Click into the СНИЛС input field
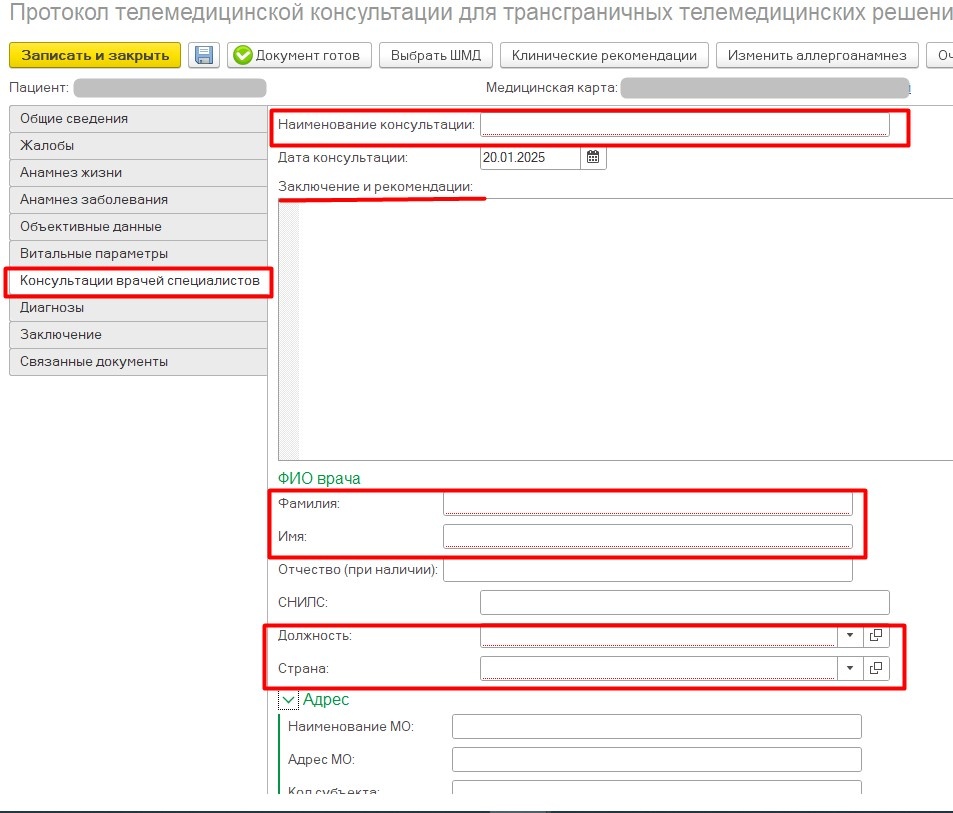This screenshot has width=953, height=813. pyautogui.click(x=684, y=602)
